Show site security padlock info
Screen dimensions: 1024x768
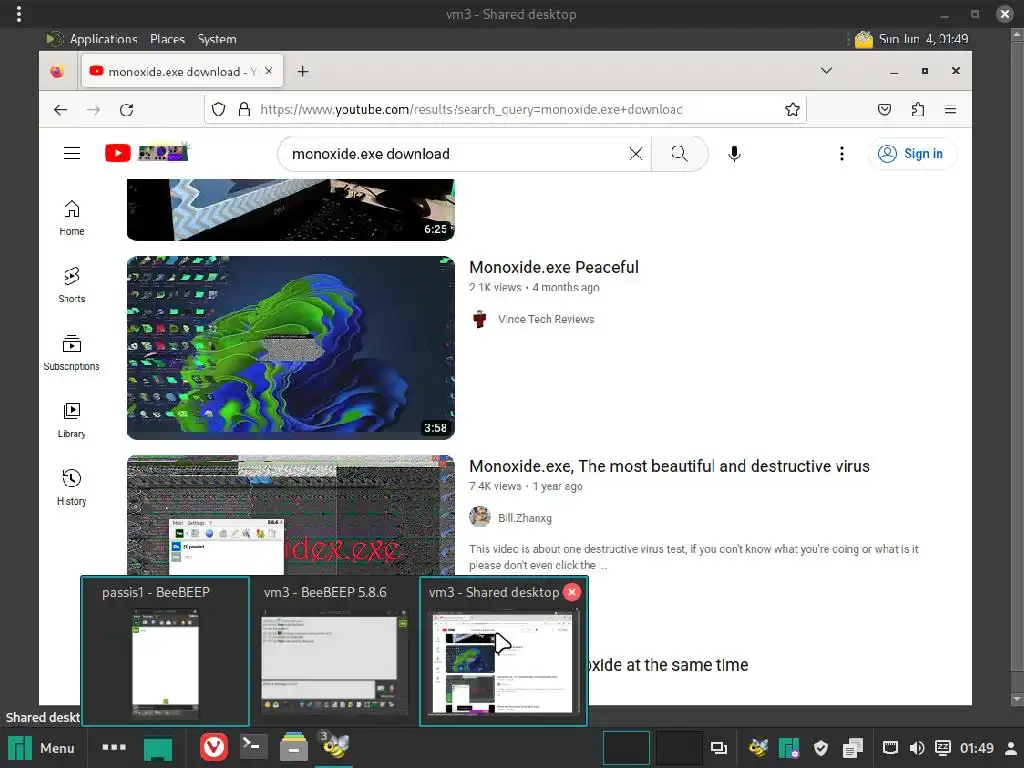click(244, 109)
